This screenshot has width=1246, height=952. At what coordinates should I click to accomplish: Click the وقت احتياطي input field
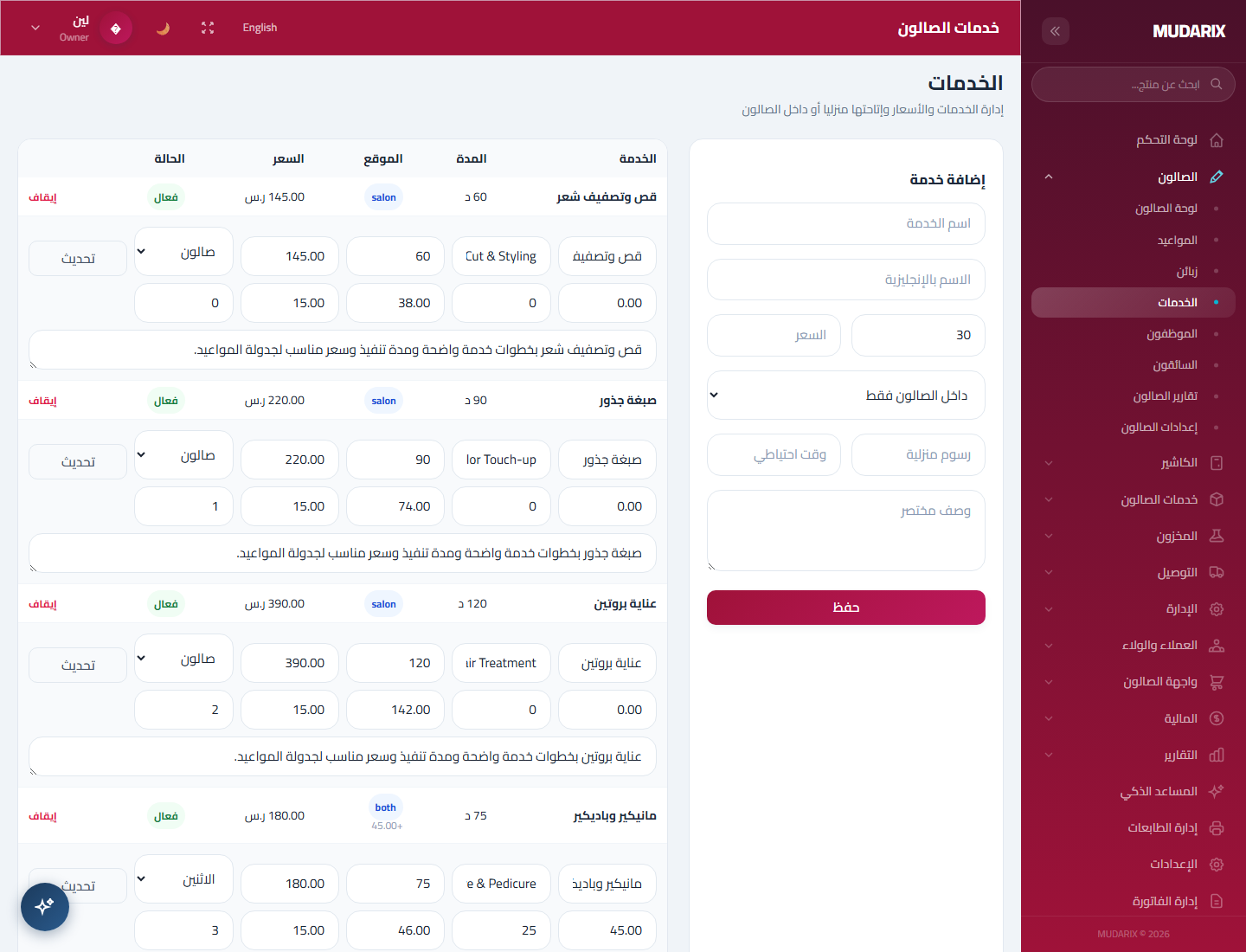point(774,455)
